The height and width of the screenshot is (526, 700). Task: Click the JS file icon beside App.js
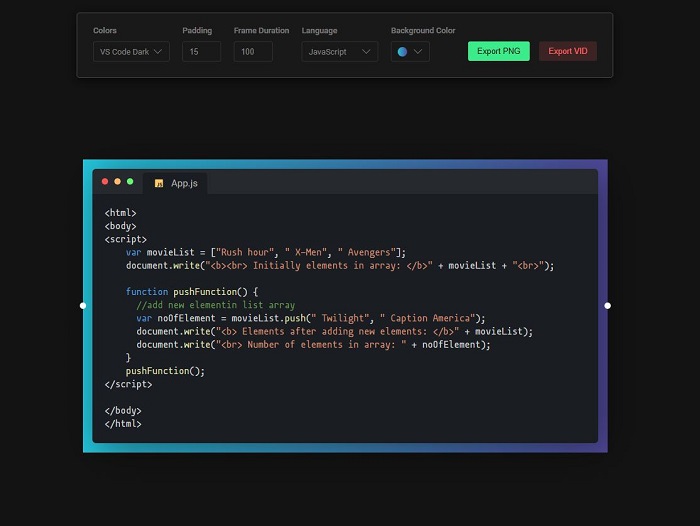click(x=158, y=183)
